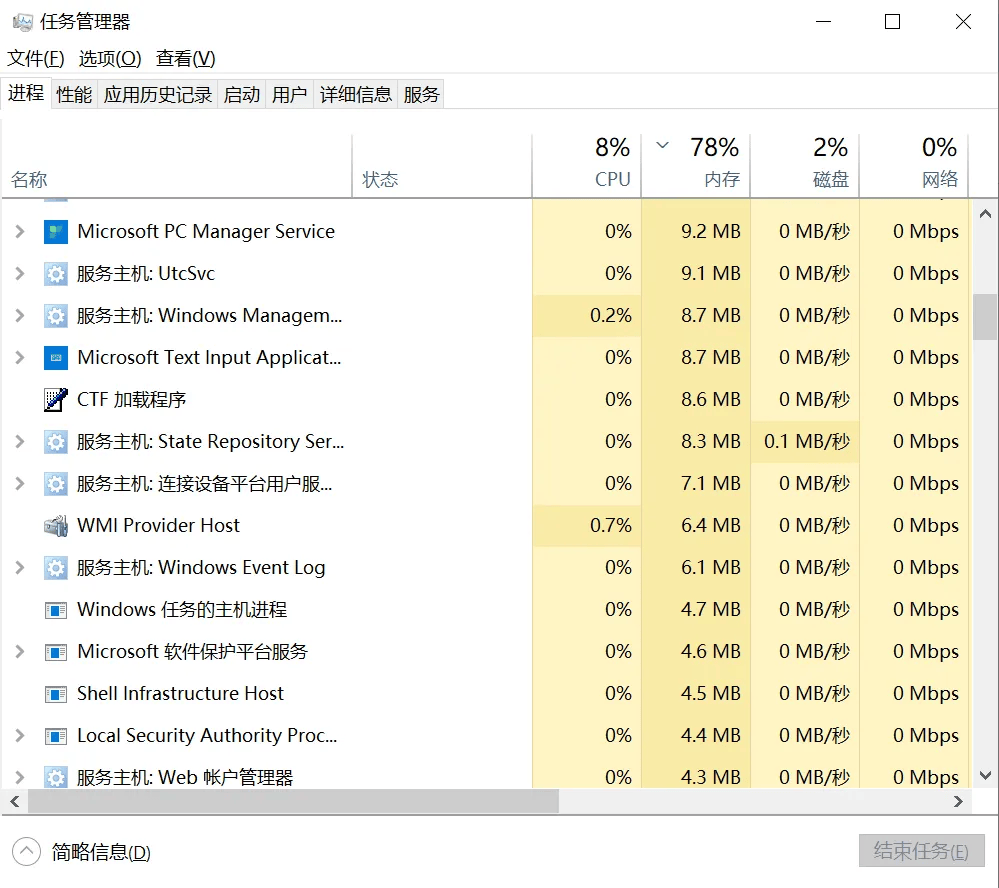Screen dimensions: 999x888
Task: Select the Shell Infrastructure Host icon
Action: pyautogui.click(x=55, y=693)
